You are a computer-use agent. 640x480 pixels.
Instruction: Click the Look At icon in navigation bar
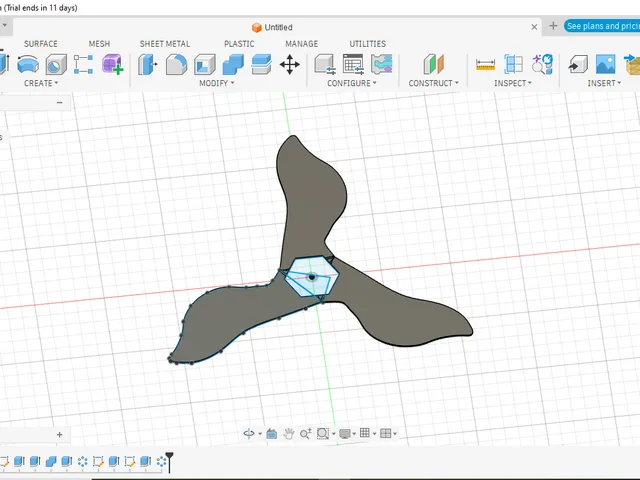pos(271,433)
